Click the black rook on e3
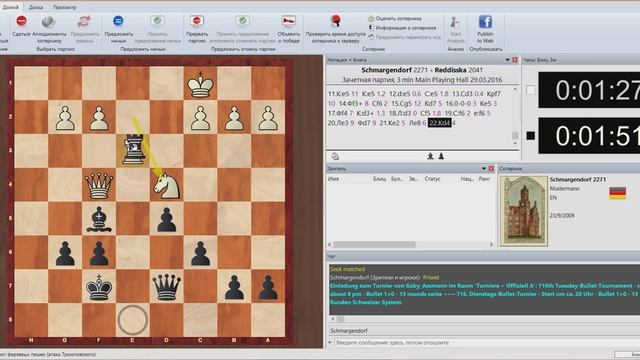Screen dimensions: 640x360 [133, 149]
